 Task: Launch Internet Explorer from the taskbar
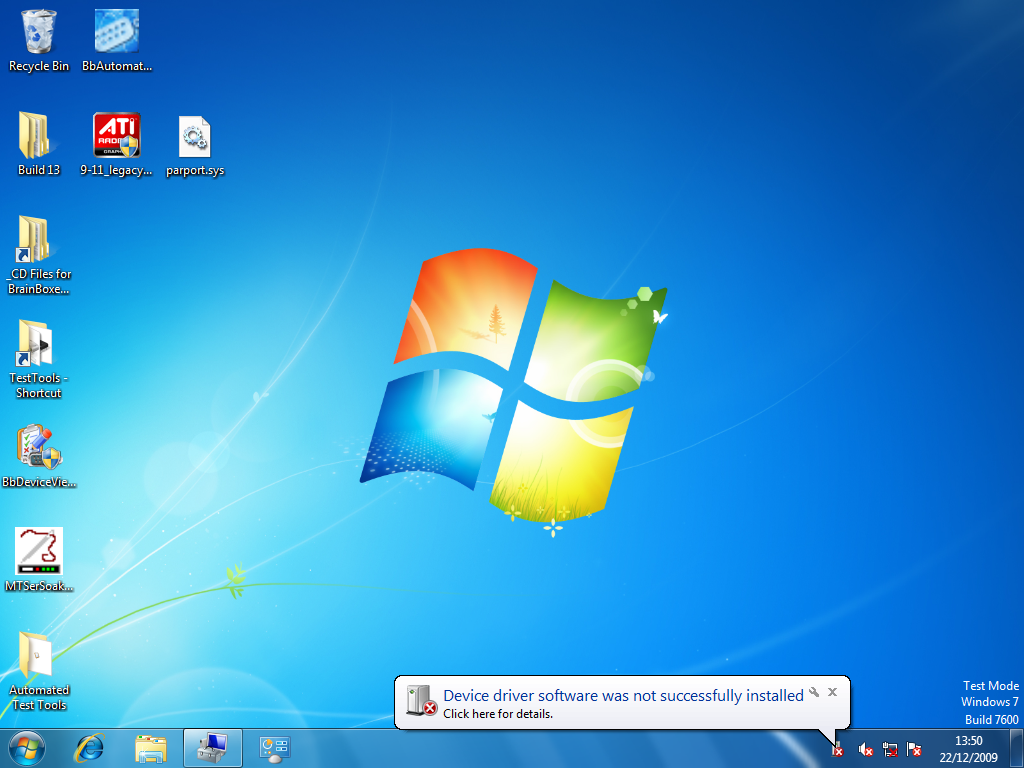(x=89, y=748)
